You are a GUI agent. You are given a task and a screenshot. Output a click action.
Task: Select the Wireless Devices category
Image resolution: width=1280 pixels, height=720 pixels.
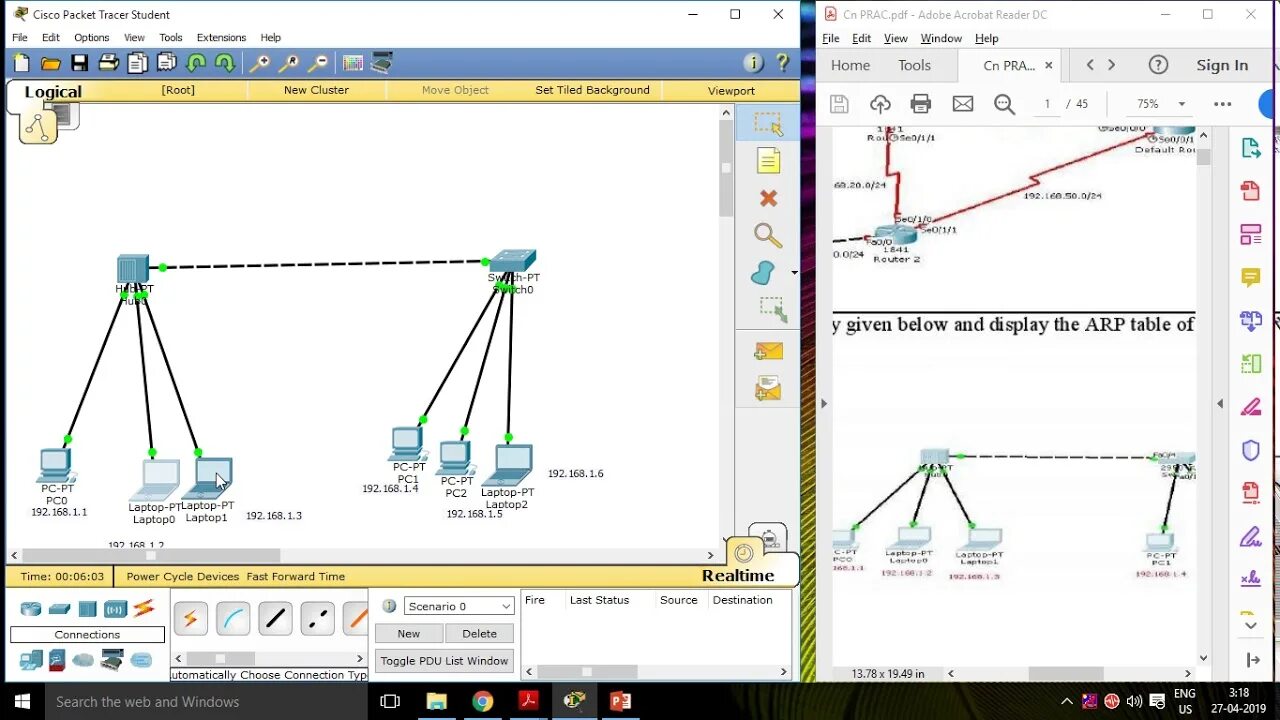point(115,608)
